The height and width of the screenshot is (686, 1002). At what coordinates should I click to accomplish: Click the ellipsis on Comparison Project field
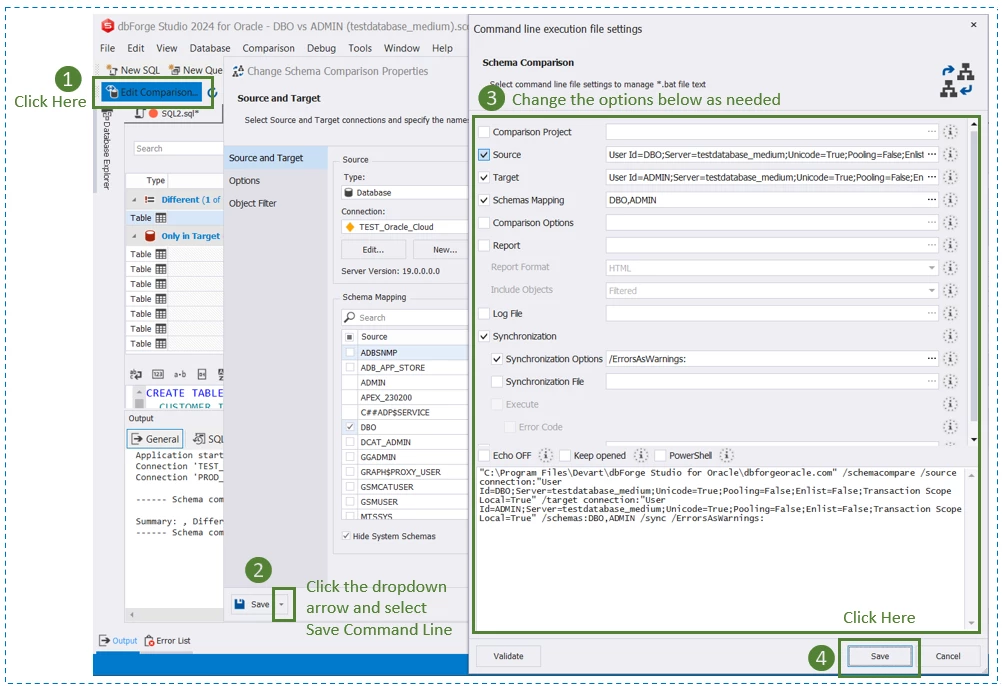coord(932,132)
